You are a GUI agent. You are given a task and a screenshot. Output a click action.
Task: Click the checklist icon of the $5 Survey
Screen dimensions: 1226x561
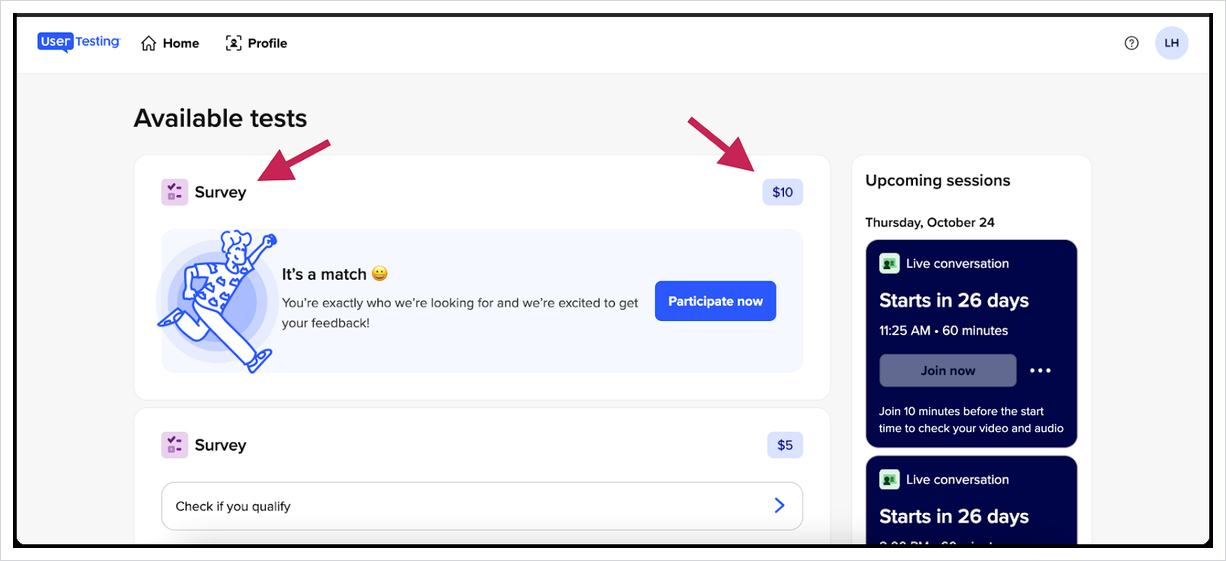tap(174, 445)
